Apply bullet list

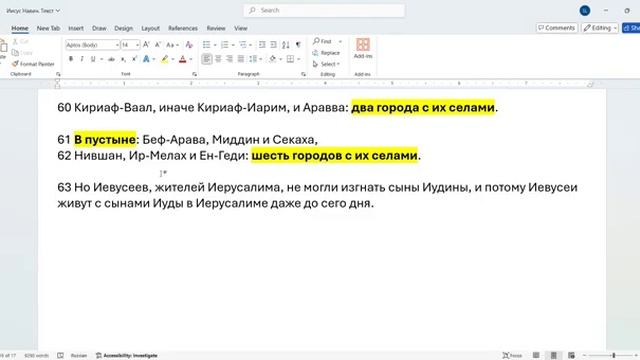207,44
